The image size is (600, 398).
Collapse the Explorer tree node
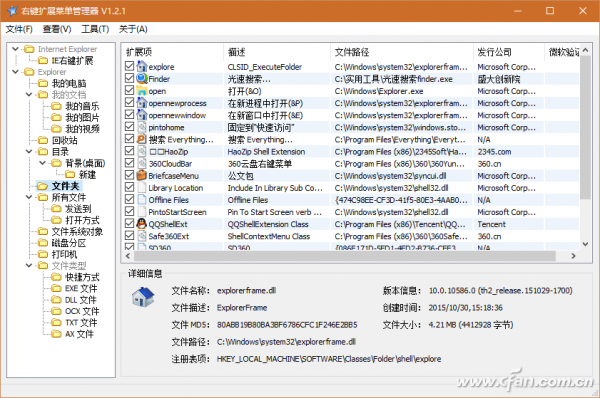(x=16, y=72)
